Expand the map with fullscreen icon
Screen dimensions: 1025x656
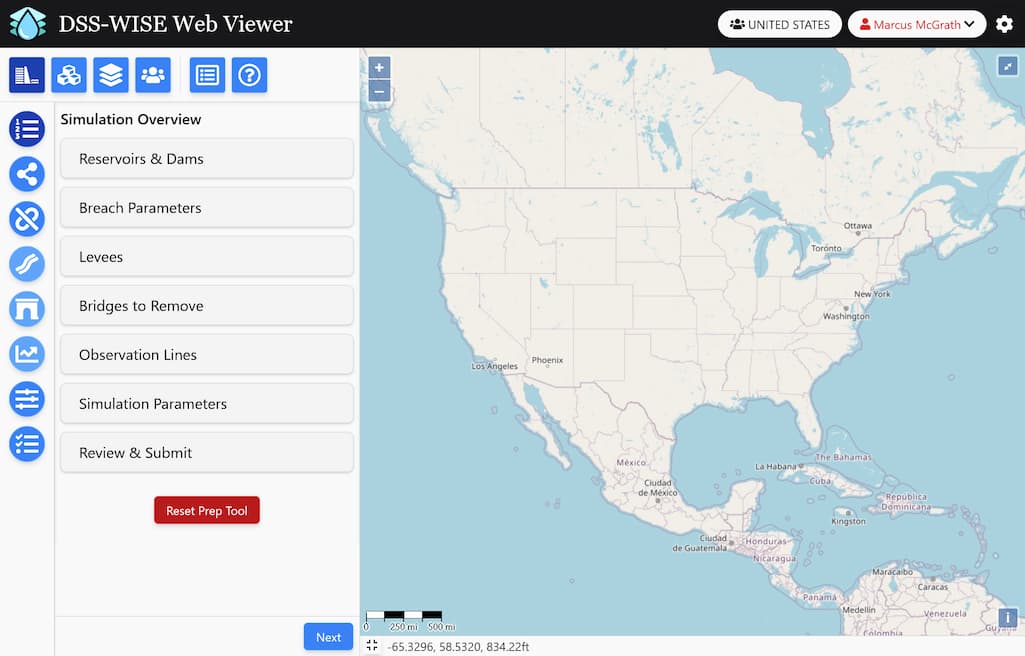pyautogui.click(x=1008, y=65)
